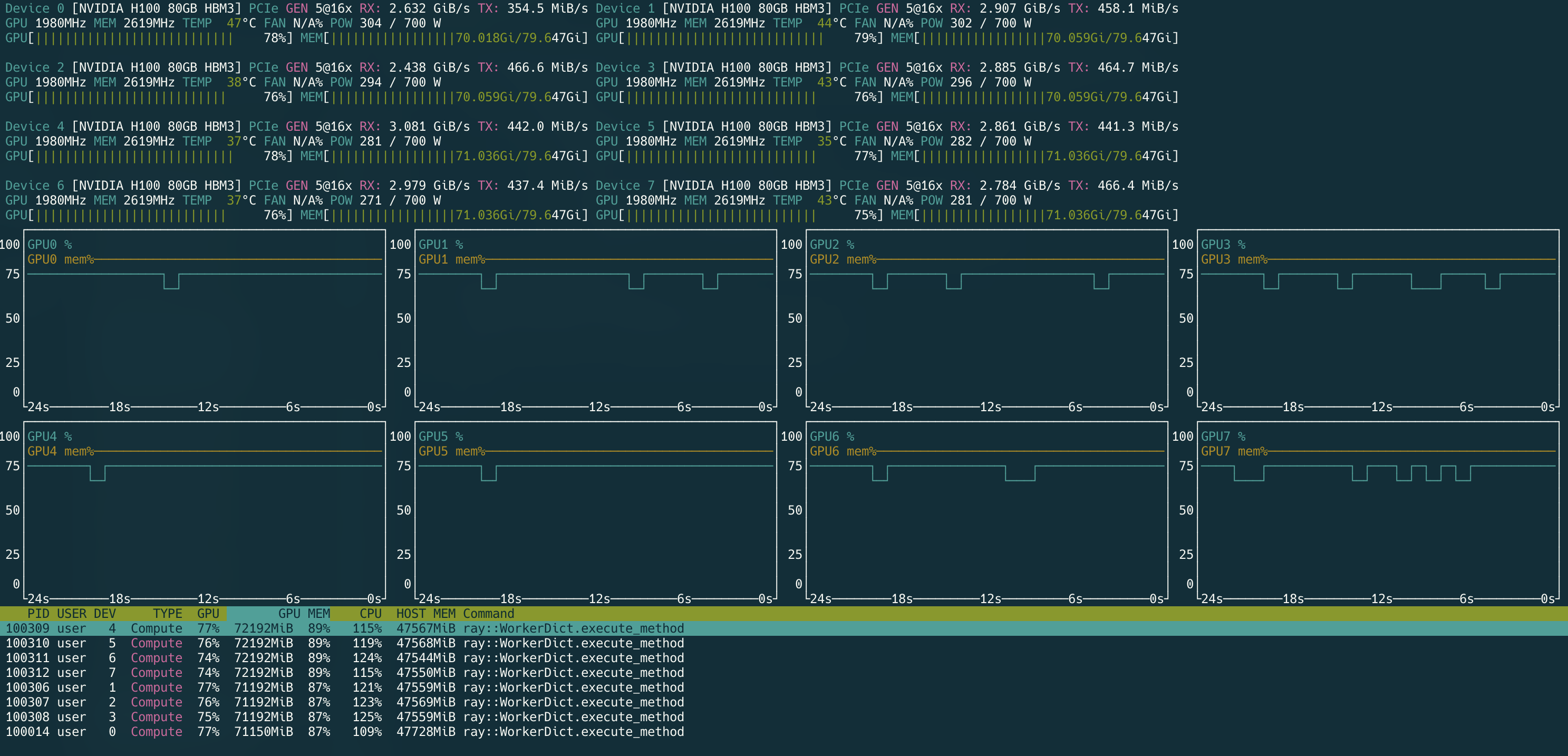Click Compute type in PID 100311 row

tap(157, 657)
